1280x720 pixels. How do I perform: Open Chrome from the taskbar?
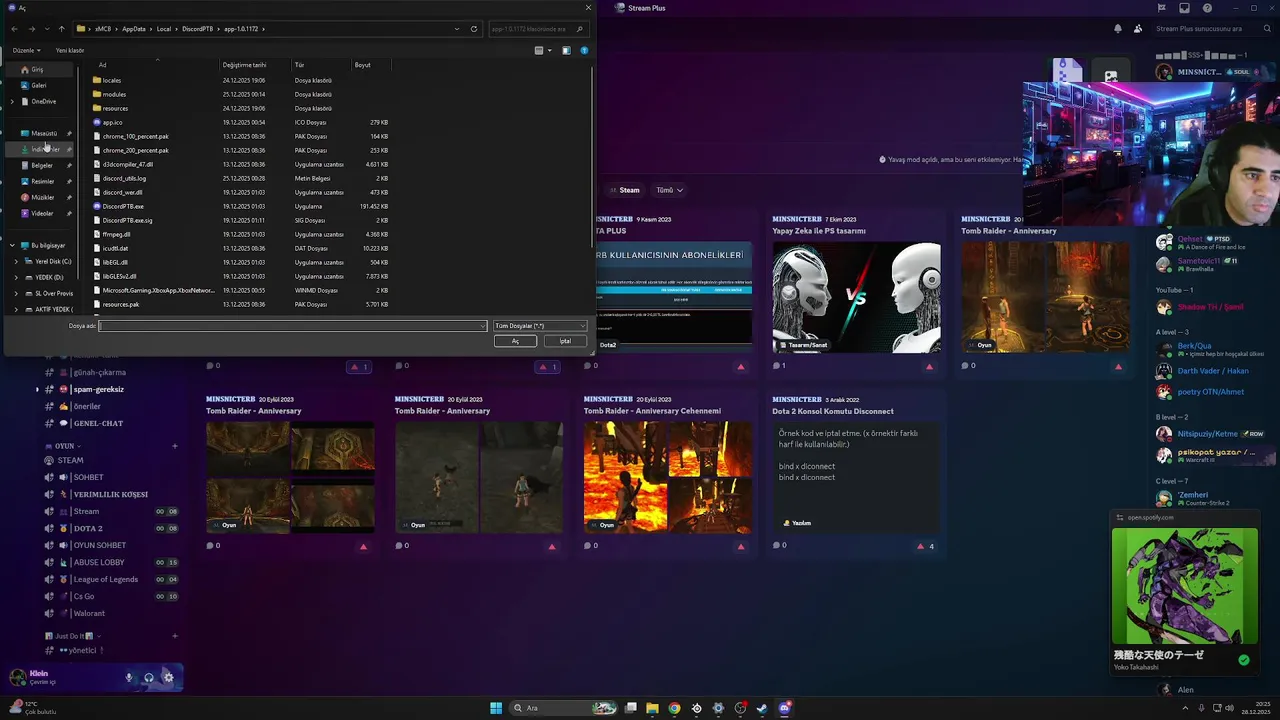(x=674, y=708)
